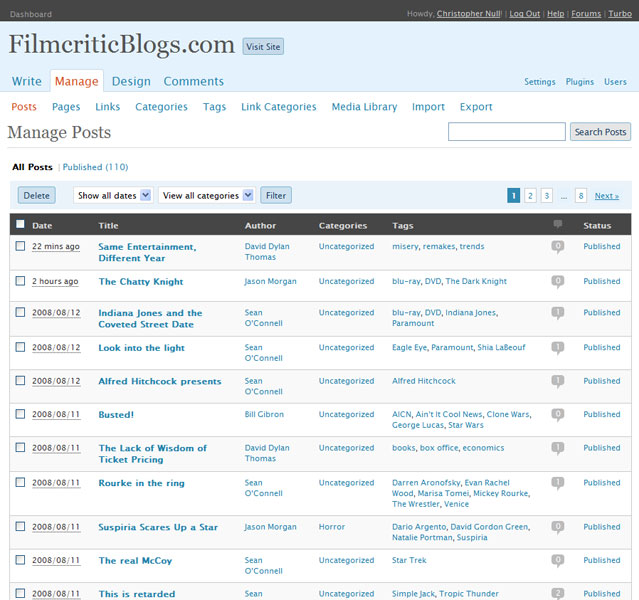Viewport: 639px width, 600px height.
Task: Click the Visit Site button
Action: point(264,46)
